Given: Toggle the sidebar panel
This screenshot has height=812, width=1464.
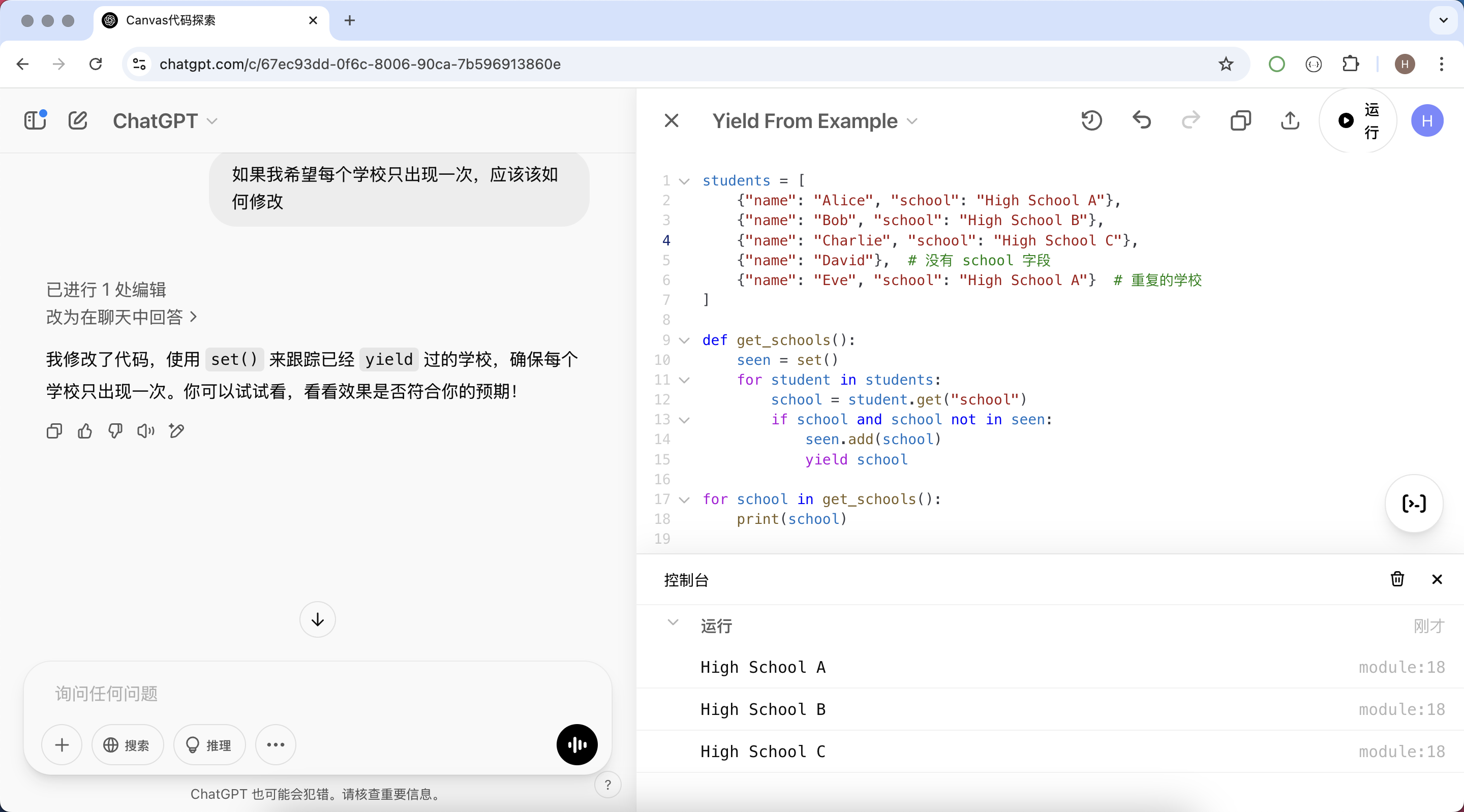Looking at the screenshot, I should click(35, 120).
